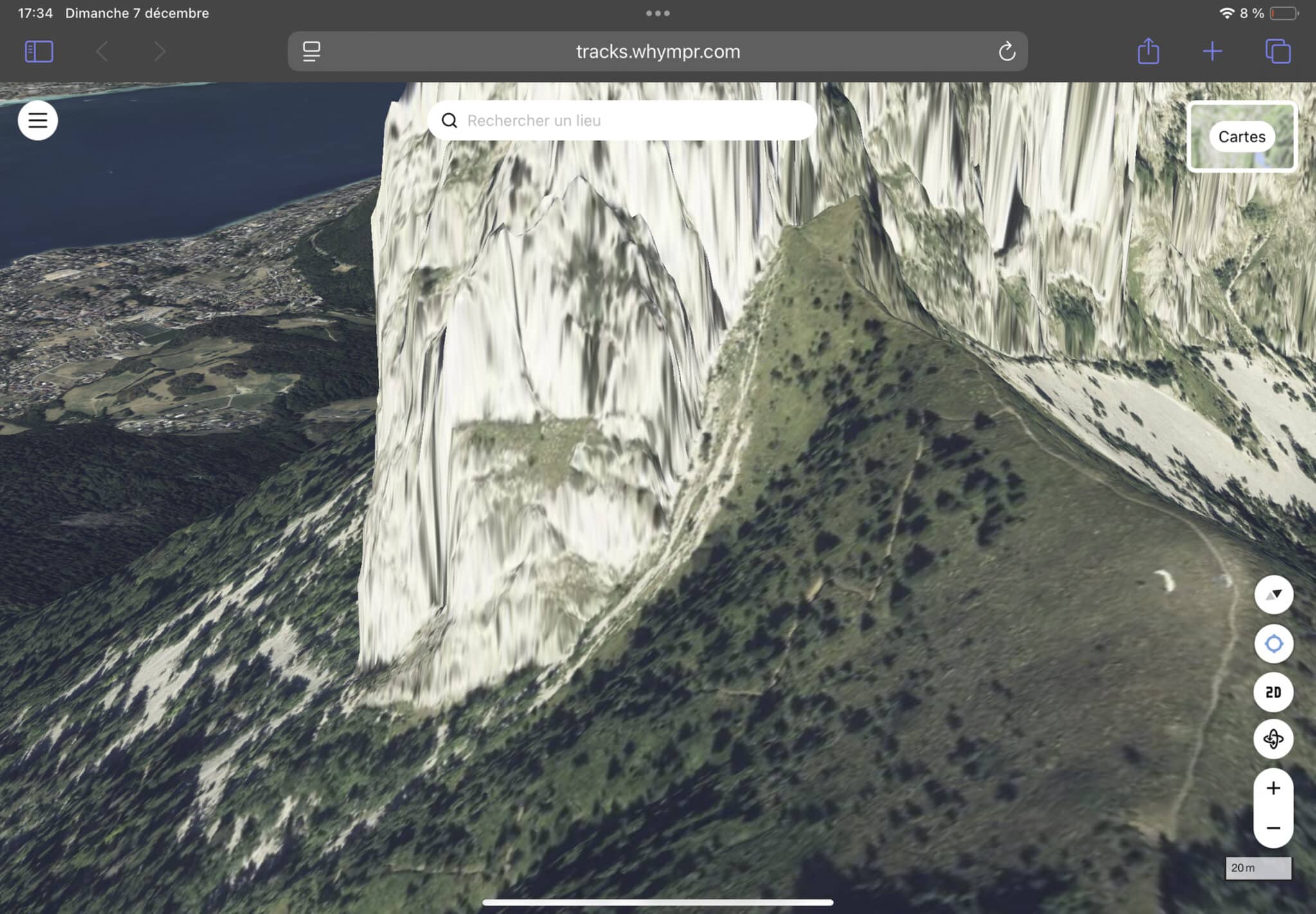1316x914 pixels.
Task: Reset map orientation with the compass button
Action: tap(1273, 595)
